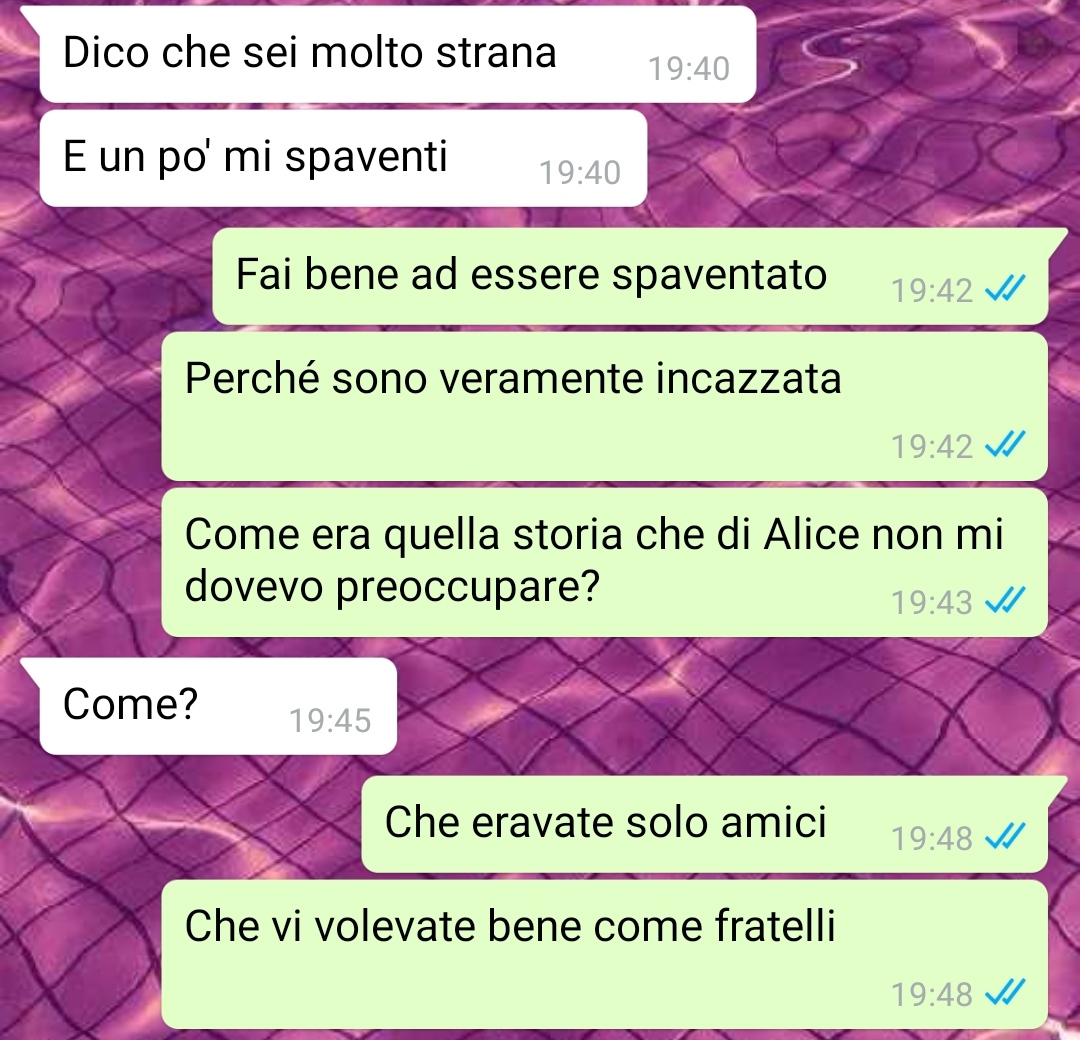Tap the blue read-receipt checkmarks at 19:42 on 'Fai bene ad essere spaventato'
1080x1040 pixels.
(x=1005, y=289)
